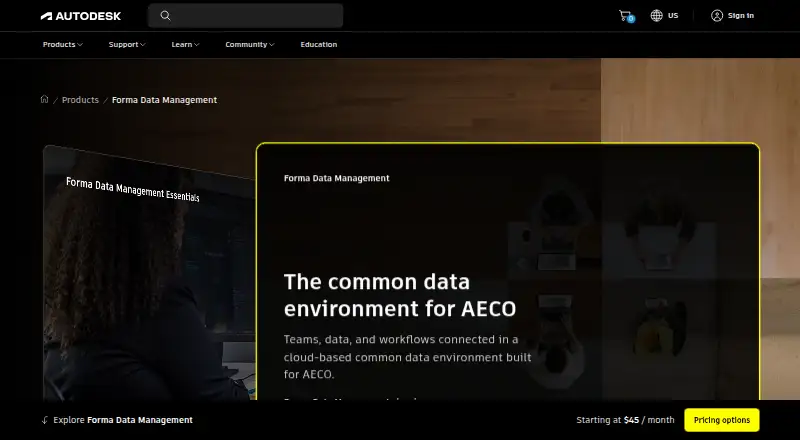
Task: Click the heading 'The common data environment for AECO'
Action: click(400, 295)
